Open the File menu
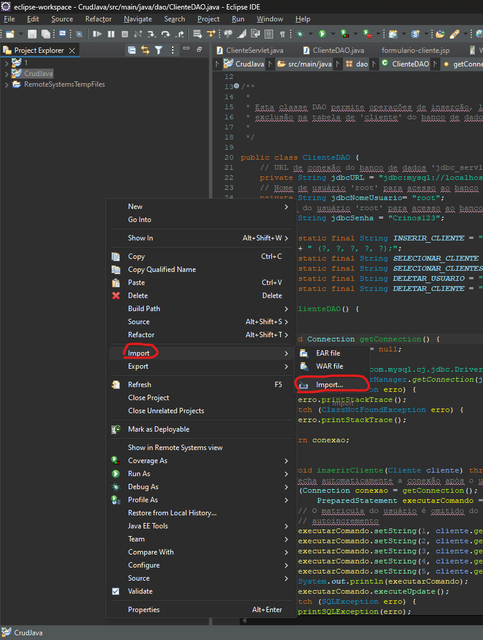Image resolution: width=483 pixels, height=640 pixels. coord(9,19)
